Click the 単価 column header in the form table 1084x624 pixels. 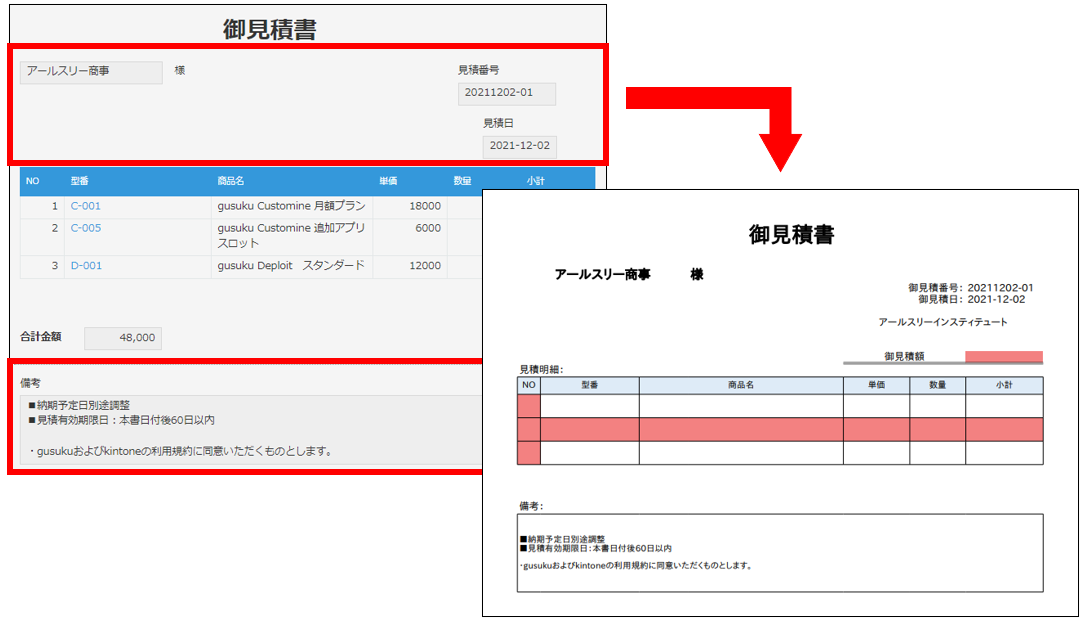[x=388, y=181]
